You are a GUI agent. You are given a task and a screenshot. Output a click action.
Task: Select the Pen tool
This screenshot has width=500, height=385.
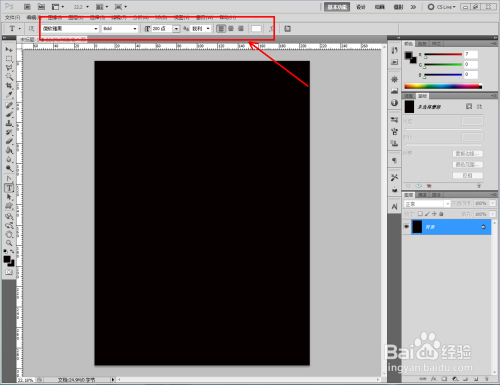click(x=9, y=179)
